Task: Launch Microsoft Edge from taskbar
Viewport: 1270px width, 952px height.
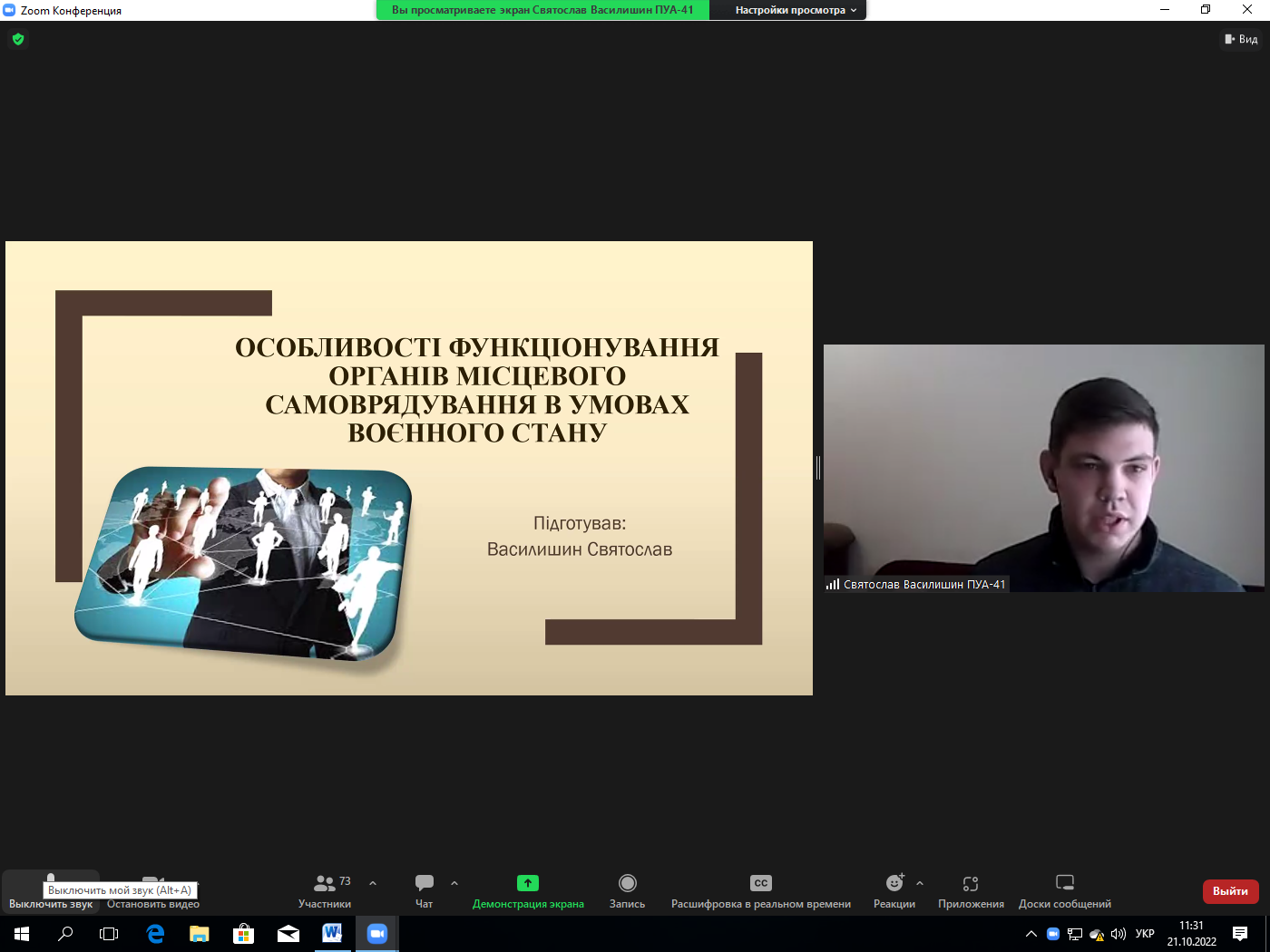Action: click(x=155, y=934)
